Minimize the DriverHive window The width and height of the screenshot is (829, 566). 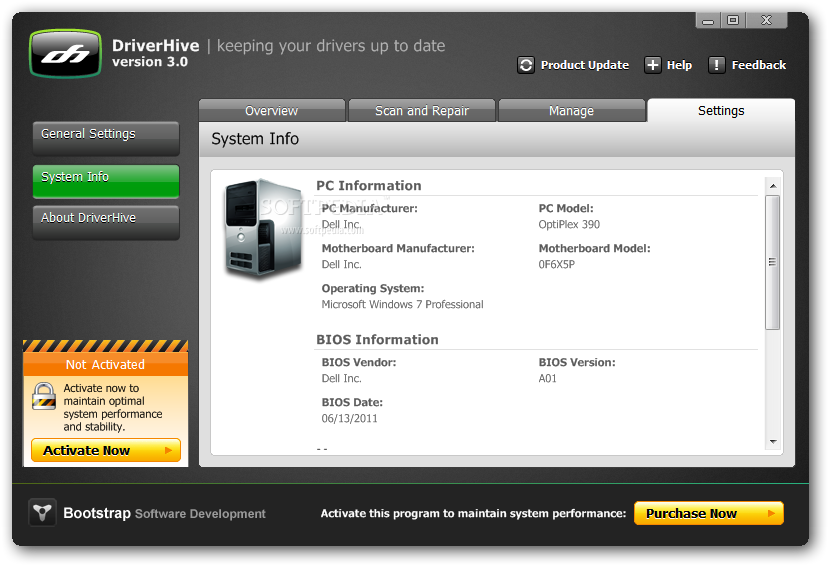pyautogui.click(x=708, y=21)
